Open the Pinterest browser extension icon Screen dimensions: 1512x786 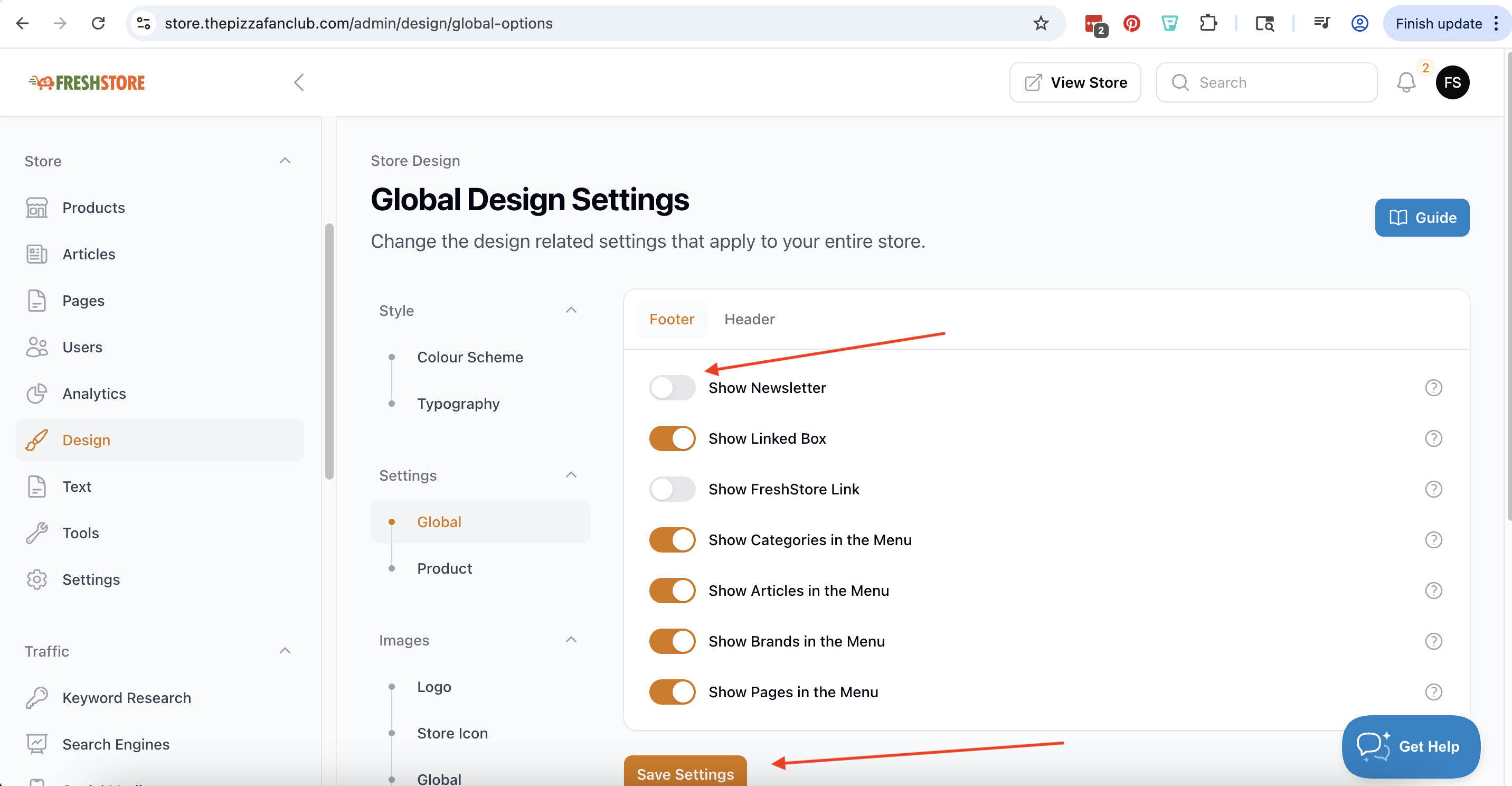pos(1131,23)
